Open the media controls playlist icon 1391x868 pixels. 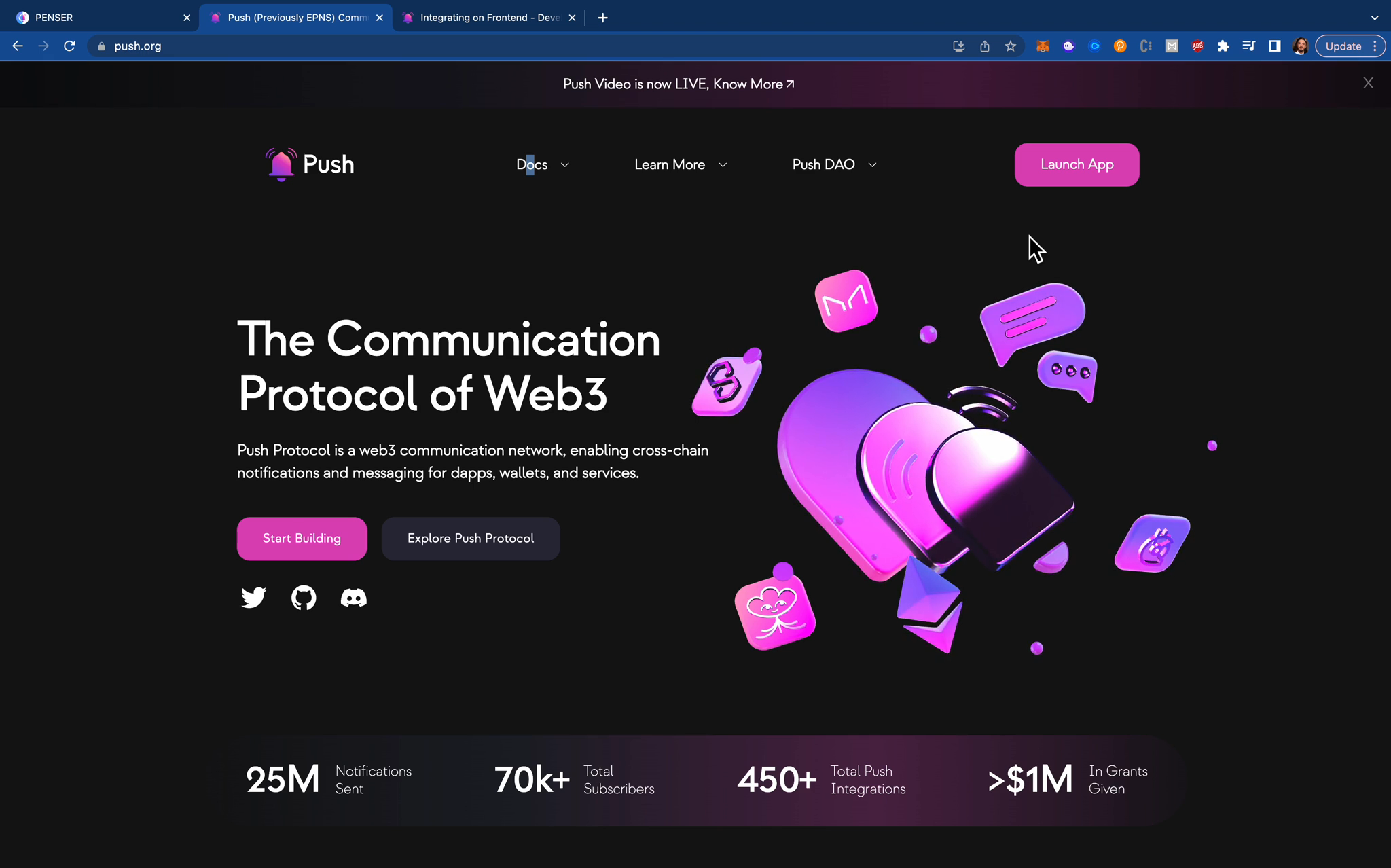coord(1248,46)
